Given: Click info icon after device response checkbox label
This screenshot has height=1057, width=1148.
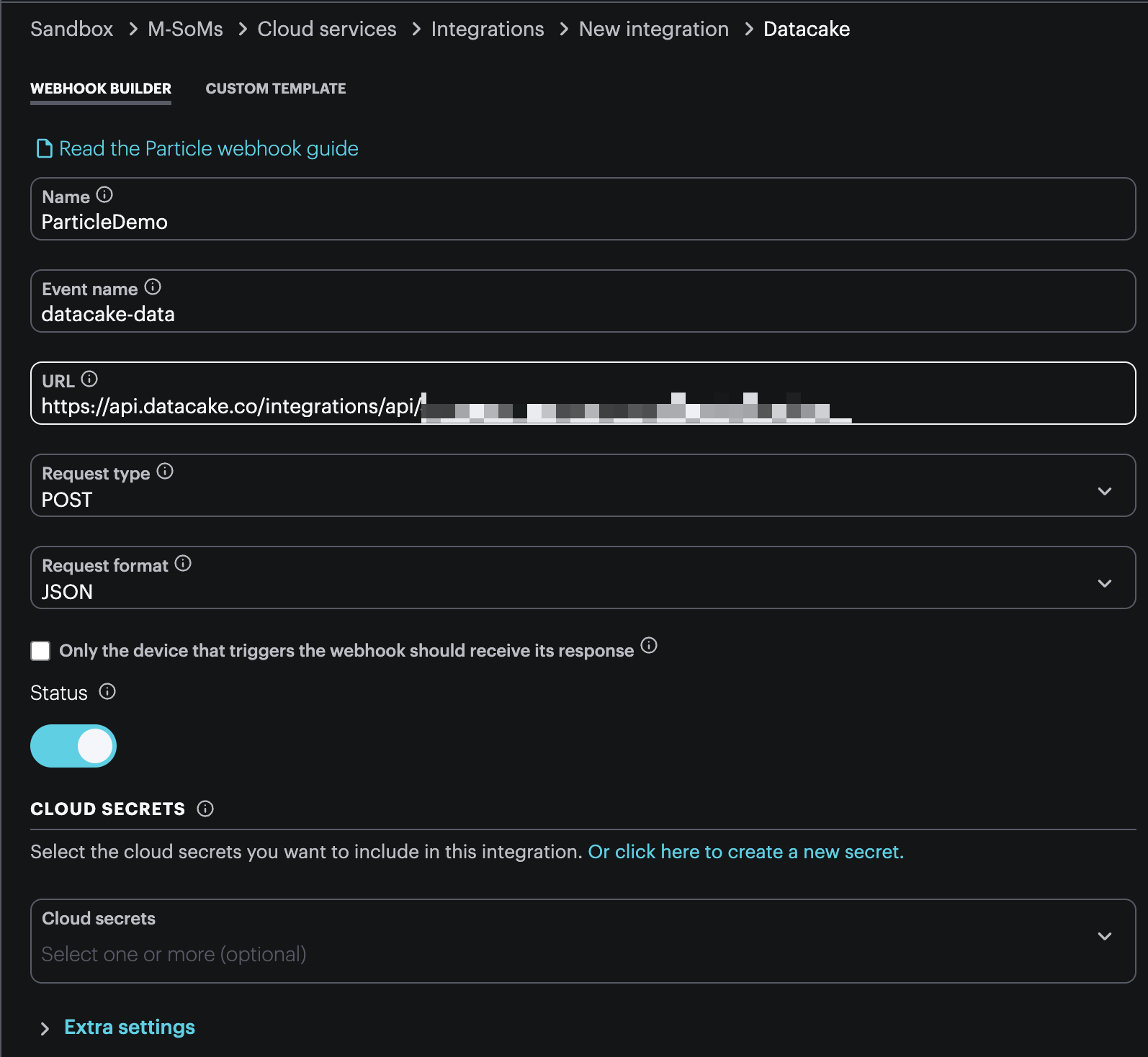Looking at the screenshot, I should [649, 646].
